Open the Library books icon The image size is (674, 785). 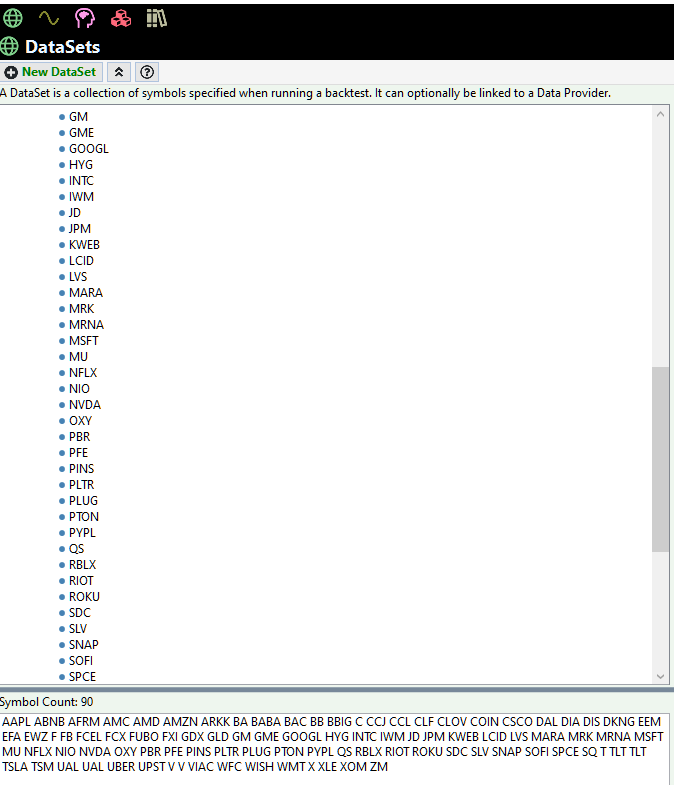pos(157,19)
